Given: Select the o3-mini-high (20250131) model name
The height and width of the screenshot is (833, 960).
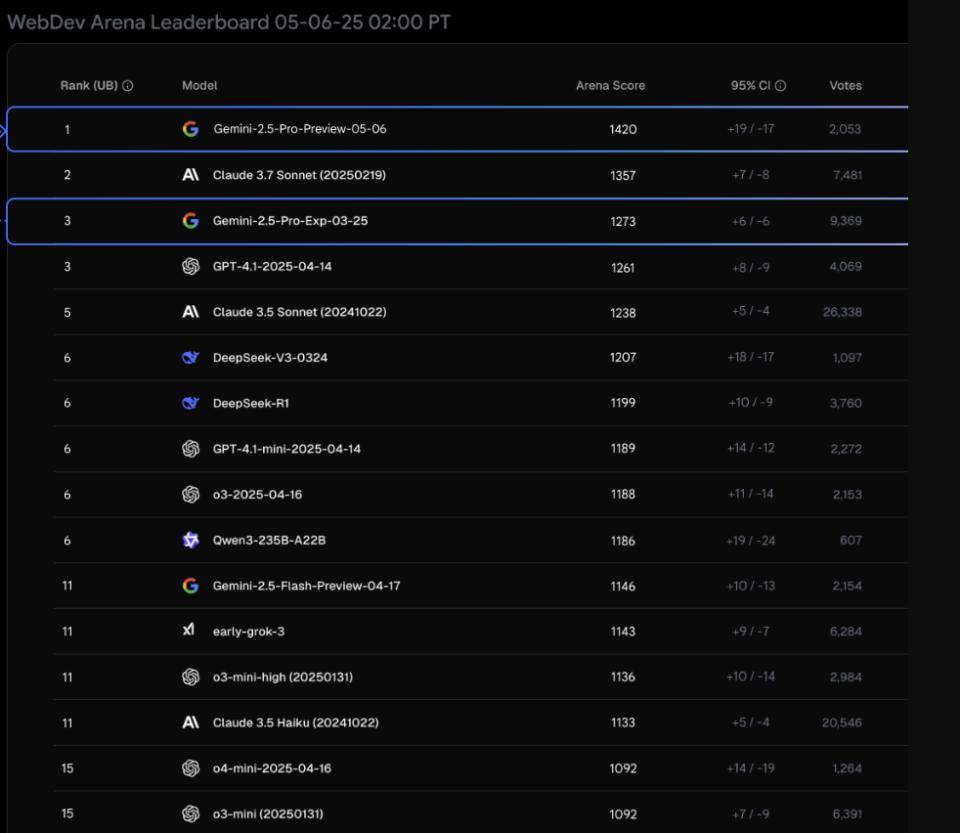Looking at the screenshot, I should 283,677.
